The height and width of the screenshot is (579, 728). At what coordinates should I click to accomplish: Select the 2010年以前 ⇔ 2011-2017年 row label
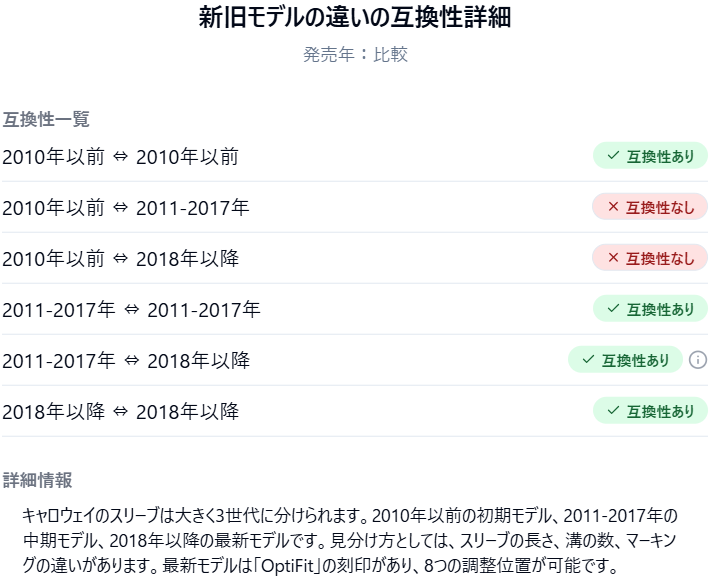click(x=126, y=208)
